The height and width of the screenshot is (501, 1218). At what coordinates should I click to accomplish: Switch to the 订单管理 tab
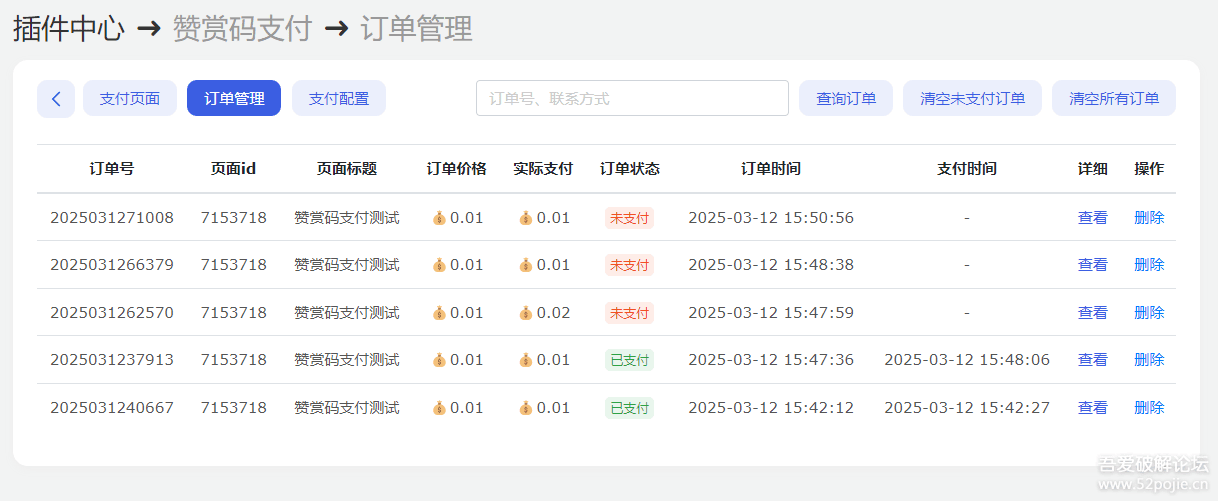point(234,99)
